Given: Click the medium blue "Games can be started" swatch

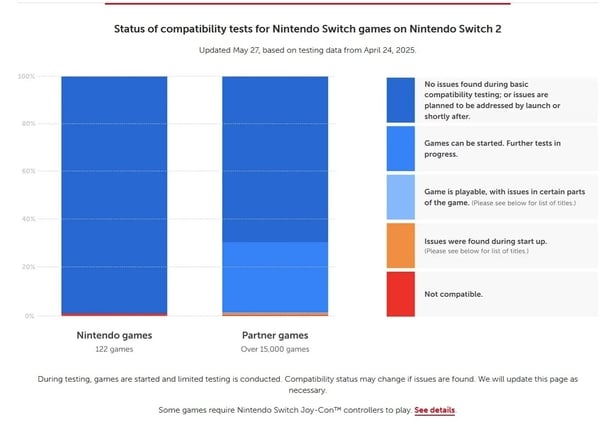Looking at the screenshot, I should click(403, 149).
